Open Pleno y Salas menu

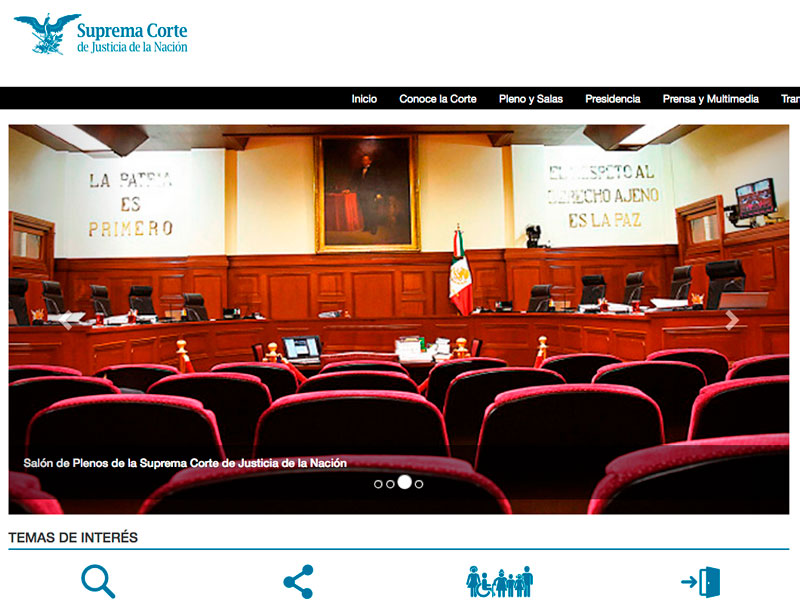pos(531,99)
